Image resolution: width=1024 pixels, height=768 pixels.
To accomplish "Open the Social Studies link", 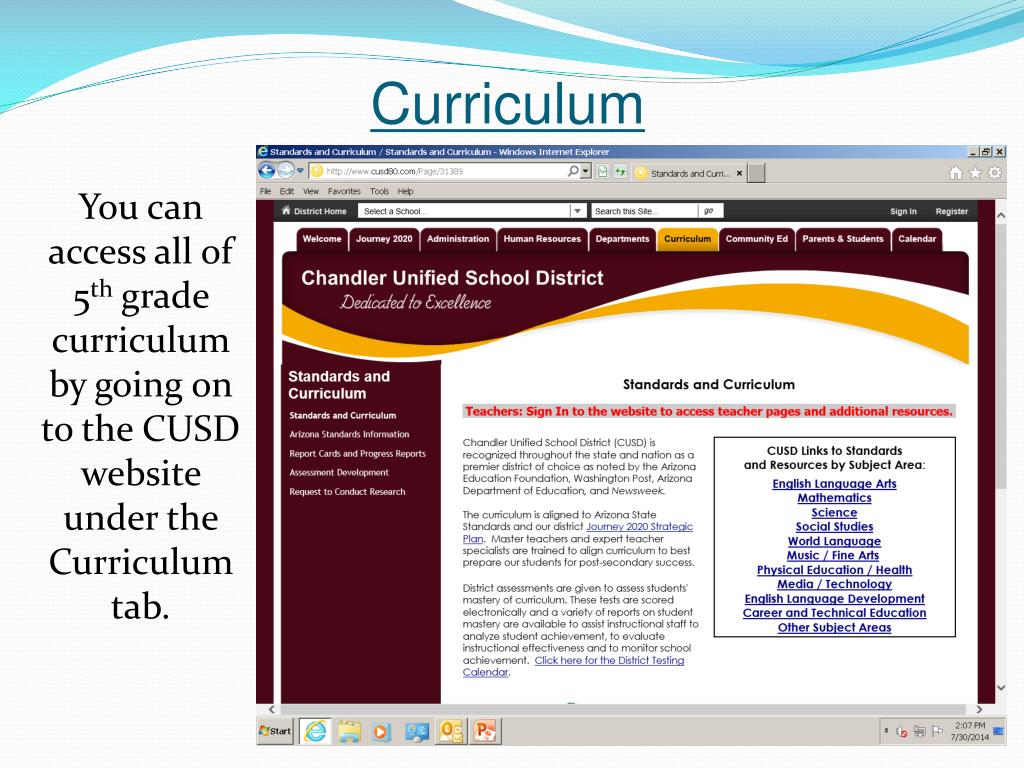I will [835, 527].
